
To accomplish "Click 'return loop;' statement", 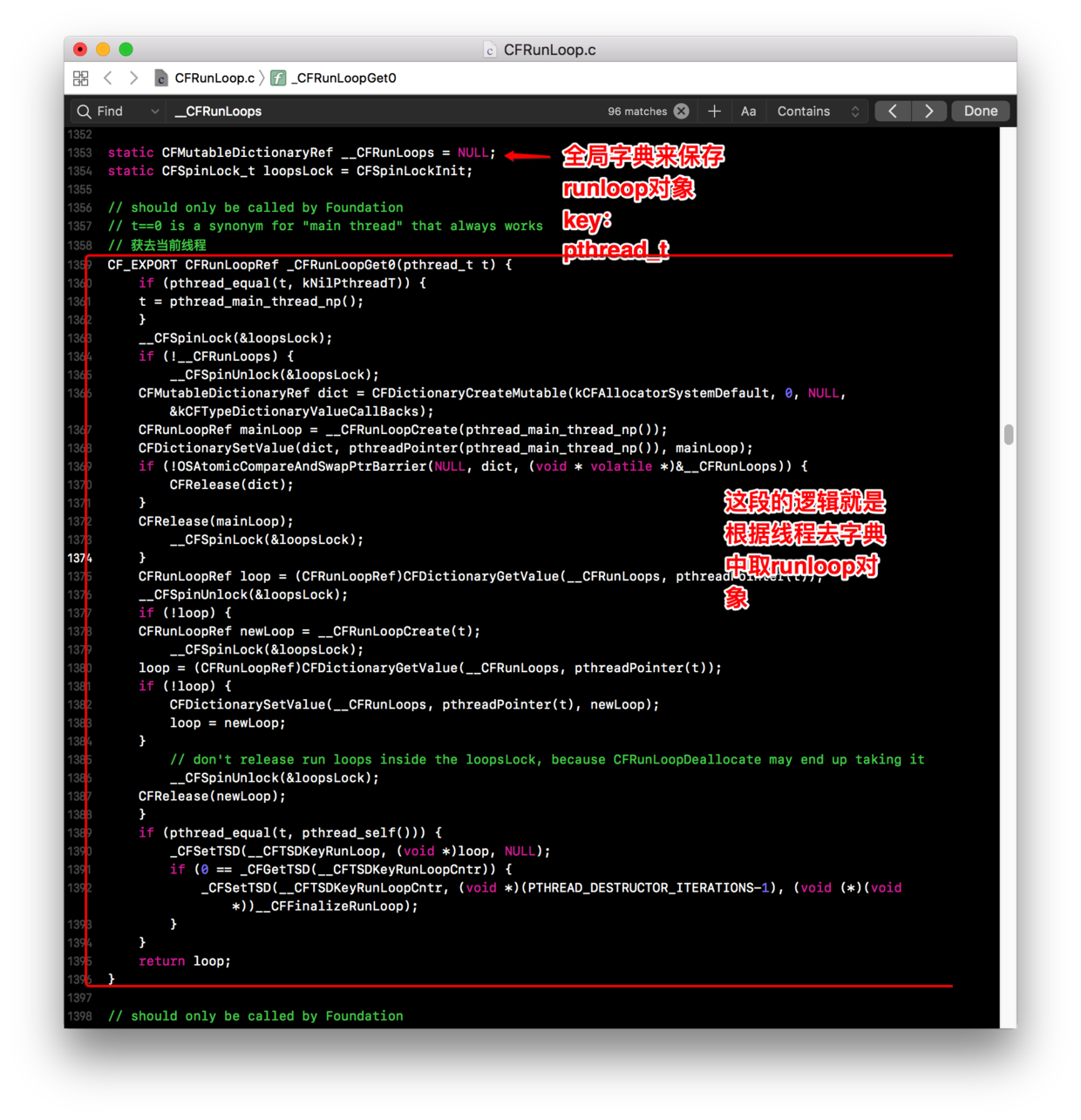I will 185,961.
